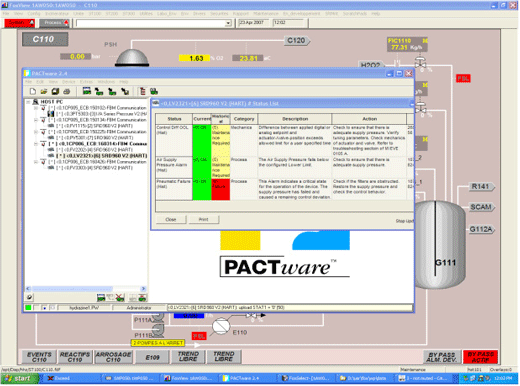Click the device catalog icon next to Print

(x=87, y=91)
